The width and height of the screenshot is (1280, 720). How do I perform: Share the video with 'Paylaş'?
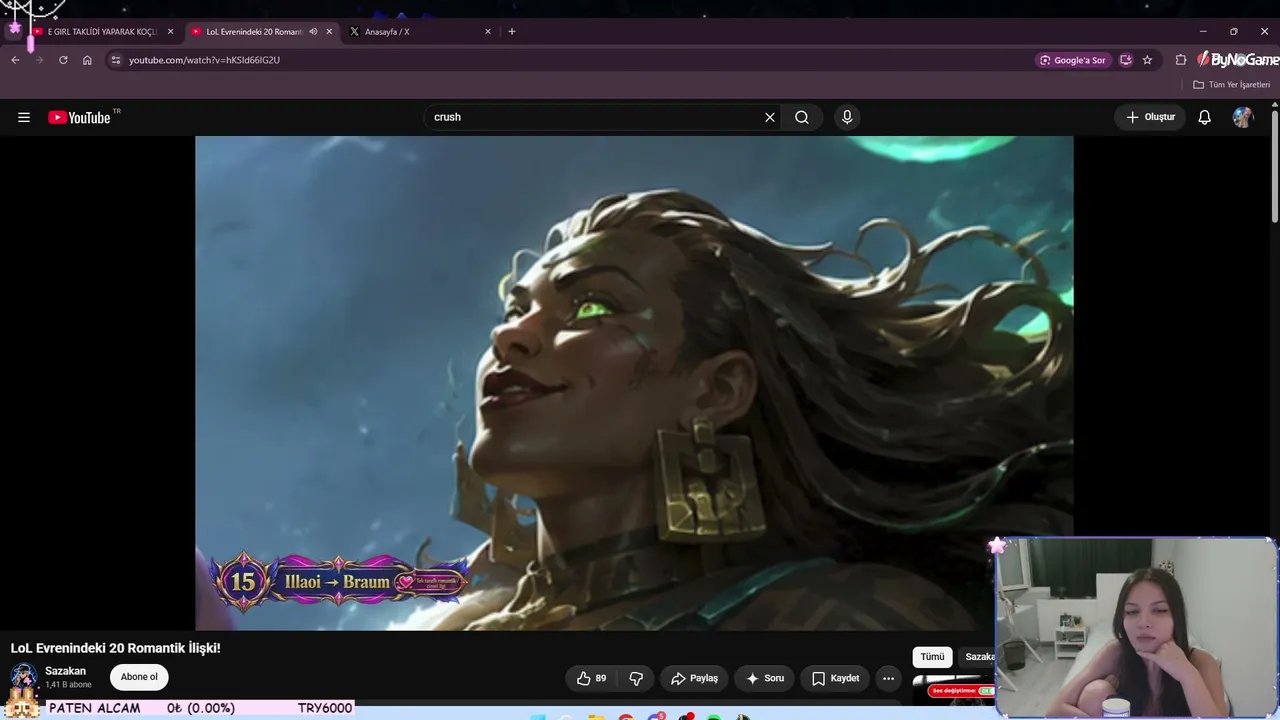coord(694,678)
